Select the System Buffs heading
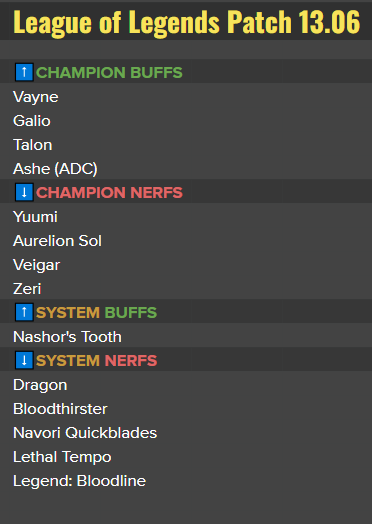 [x=96, y=313]
